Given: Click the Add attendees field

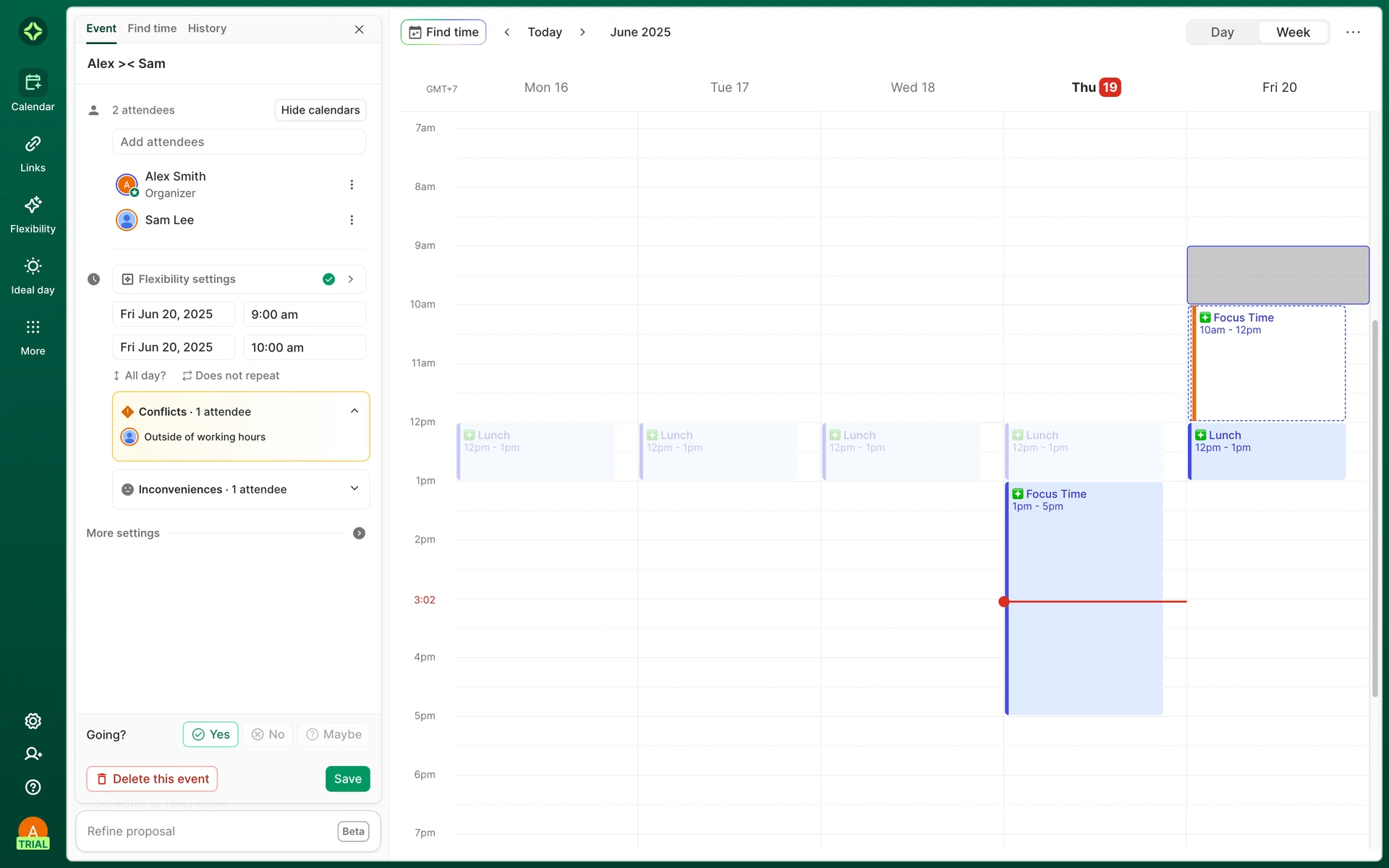Looking at the screenshot, I should [239, 142].
